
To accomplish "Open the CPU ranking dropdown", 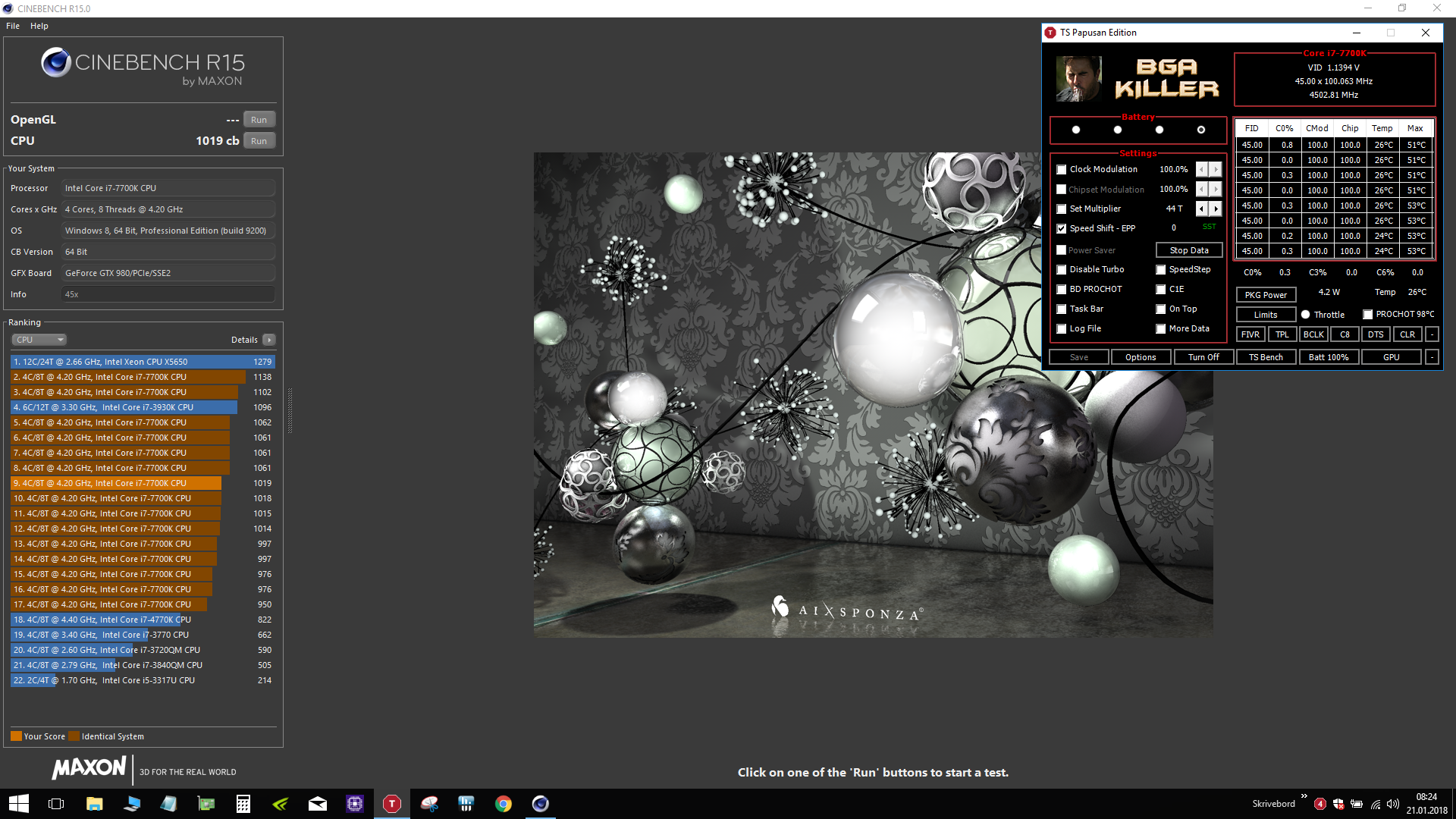I will (x=39, y=340).
